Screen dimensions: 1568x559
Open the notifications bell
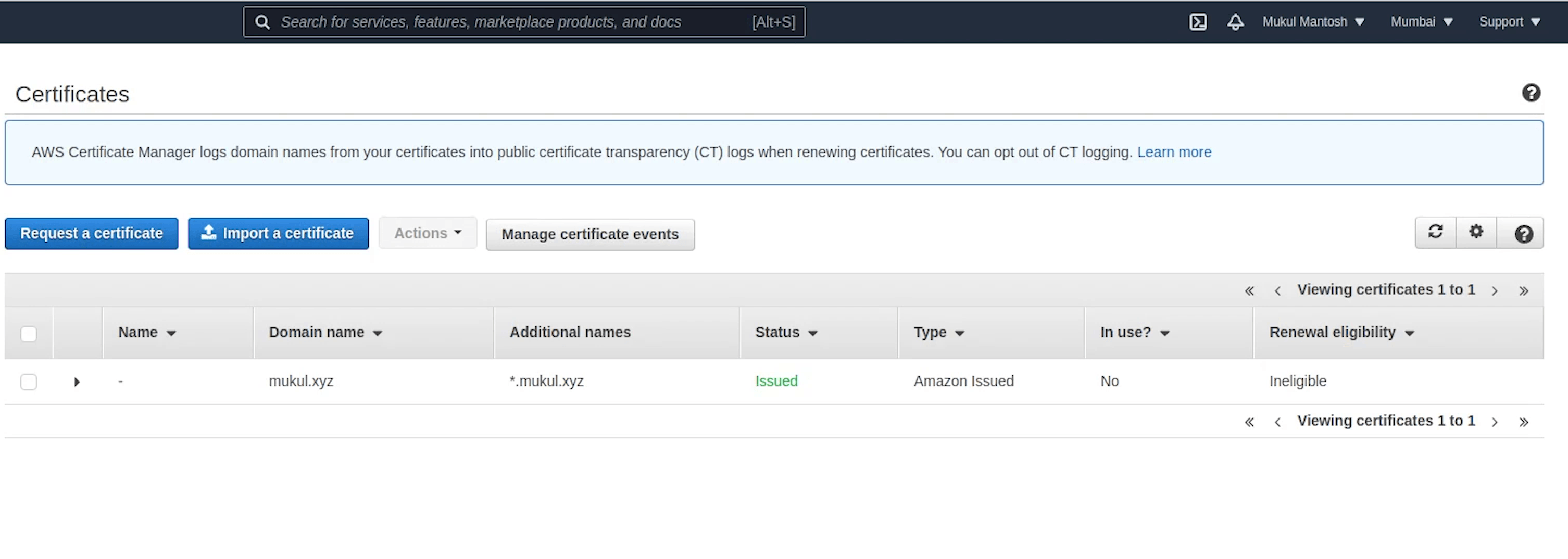click(x=1235, y=22)
